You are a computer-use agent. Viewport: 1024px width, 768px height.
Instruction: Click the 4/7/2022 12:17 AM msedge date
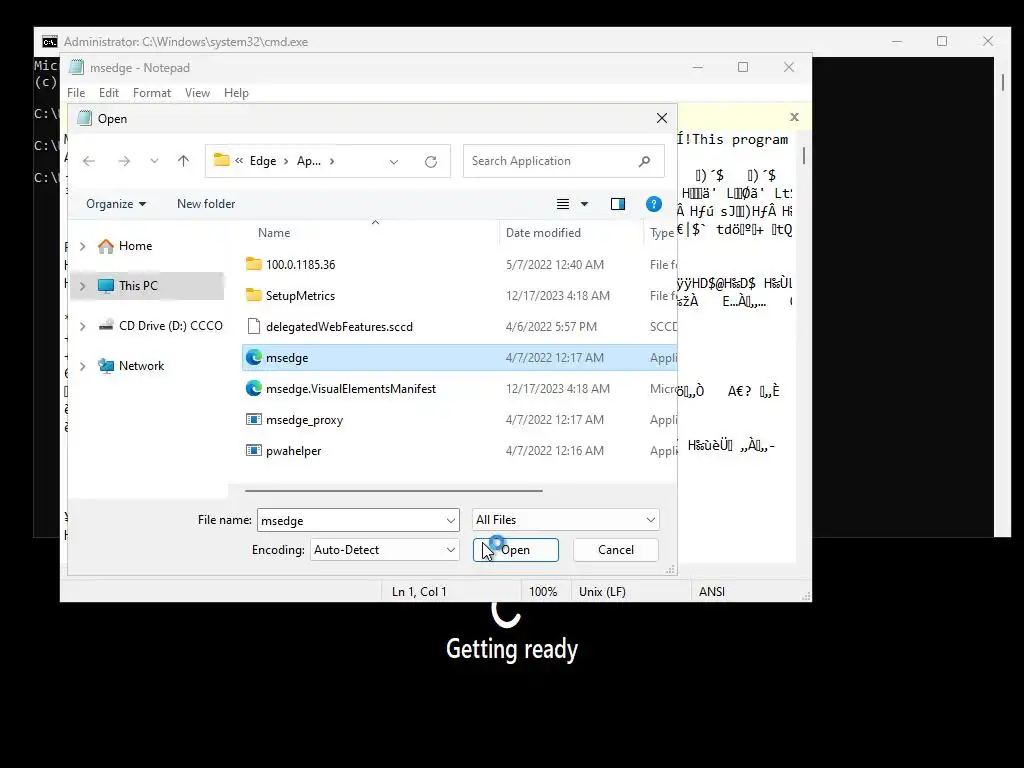tap(554, 358)
